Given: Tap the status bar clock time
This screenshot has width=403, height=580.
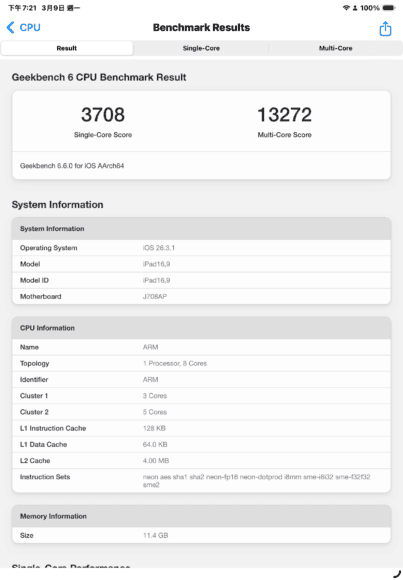Looking at the screenshot, I should coord(22,8).
